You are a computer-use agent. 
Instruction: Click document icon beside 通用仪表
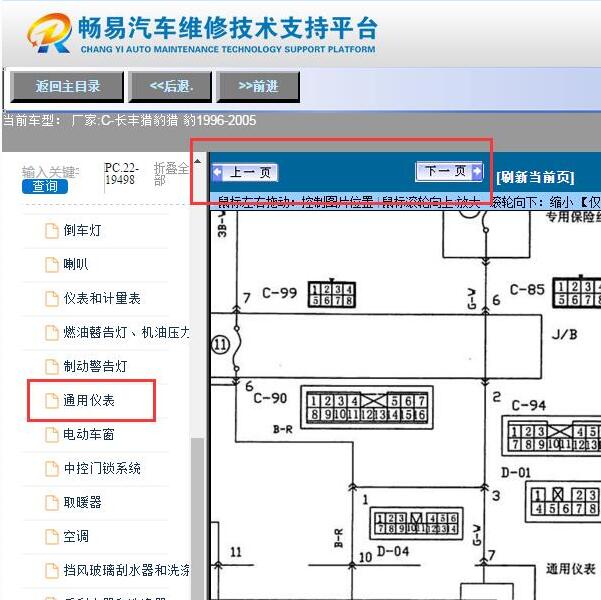(52, 401)
